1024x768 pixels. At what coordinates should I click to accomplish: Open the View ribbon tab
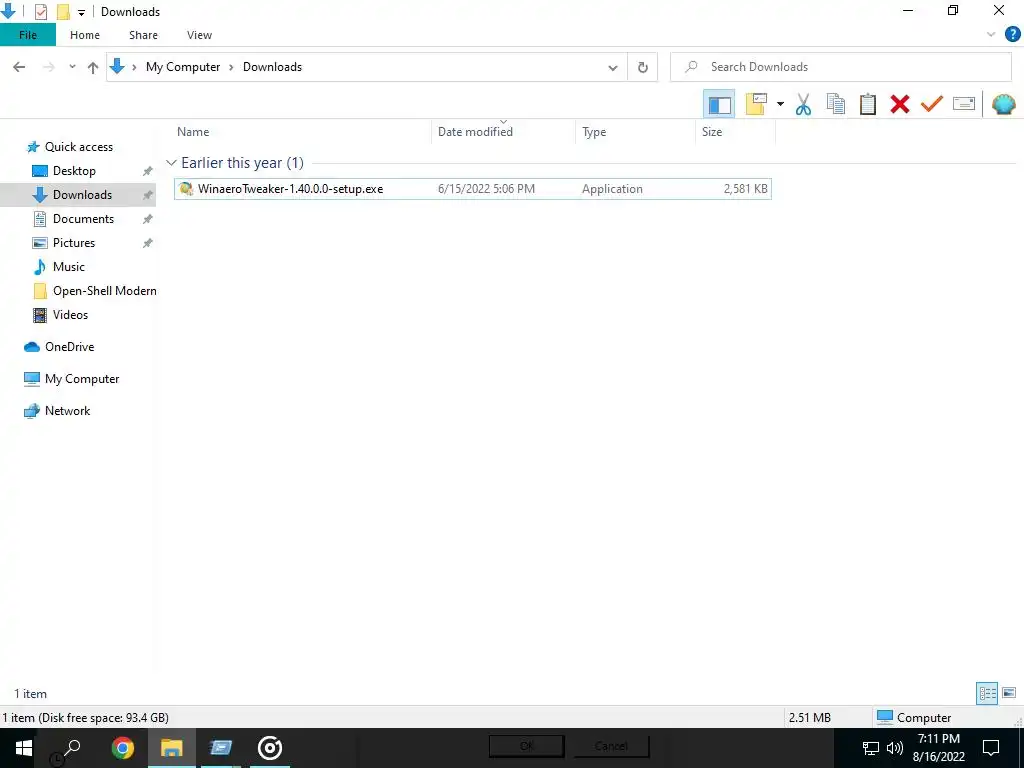coord(199,35)
